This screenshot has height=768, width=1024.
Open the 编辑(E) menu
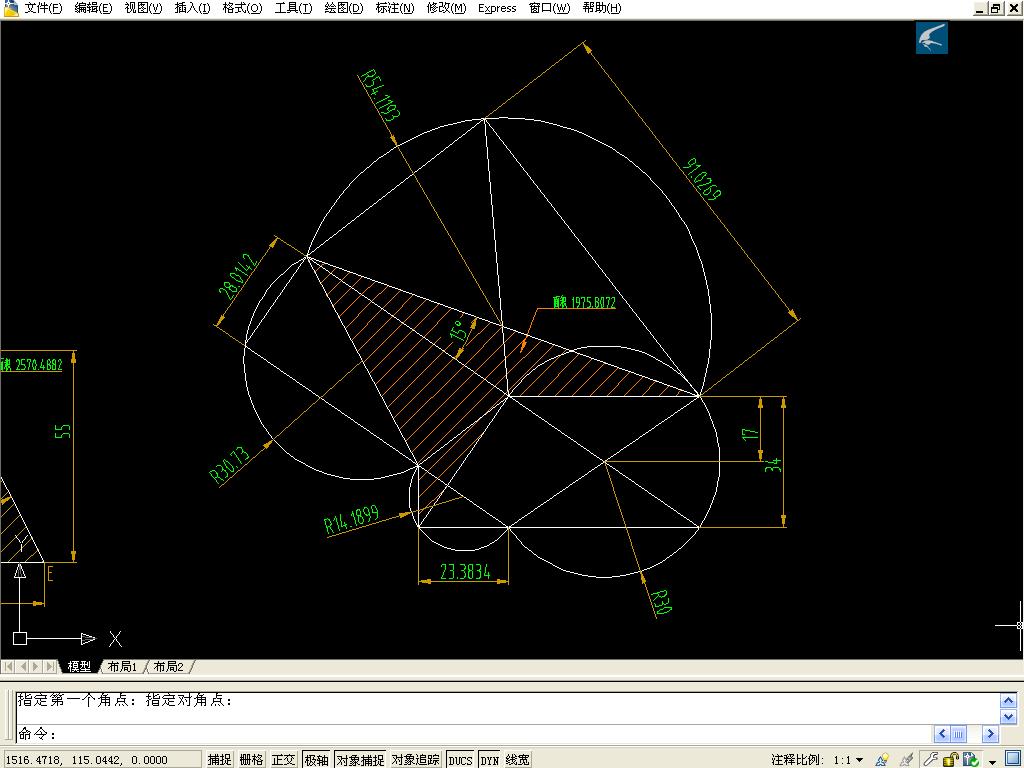point(93,8)
